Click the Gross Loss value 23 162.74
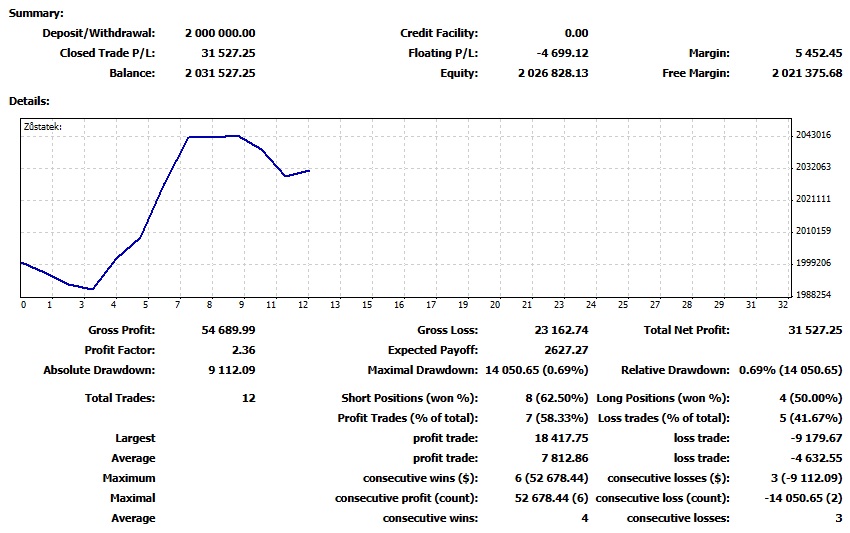850x533 pixels. [562, 330]
